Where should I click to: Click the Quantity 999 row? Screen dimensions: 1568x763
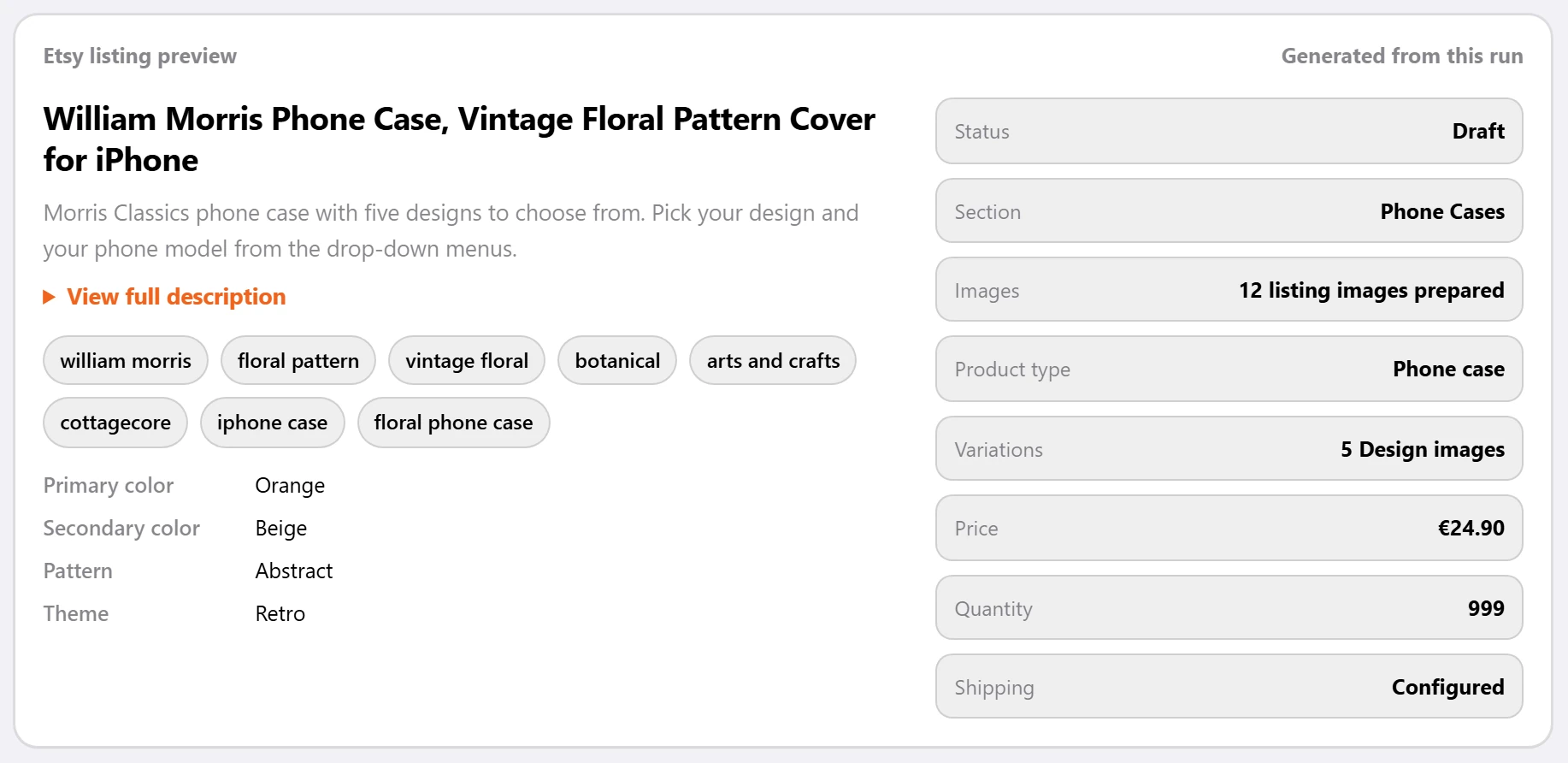point(1229,608)
